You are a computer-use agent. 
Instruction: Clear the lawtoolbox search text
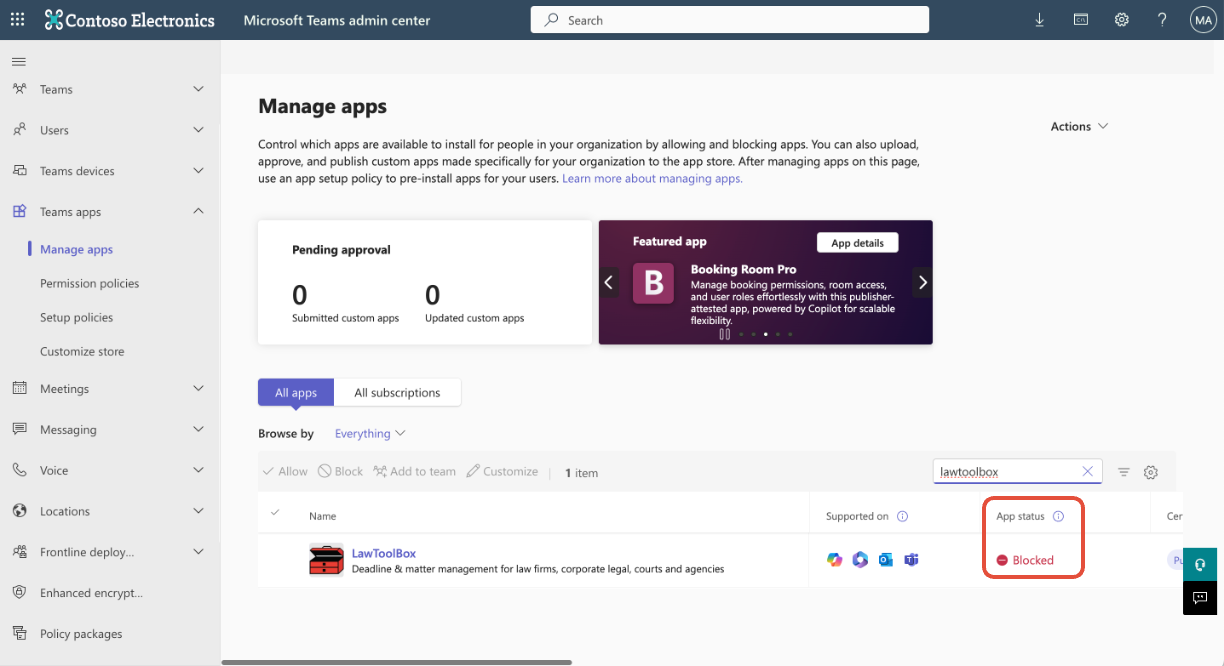click(x=1088, y=472)
